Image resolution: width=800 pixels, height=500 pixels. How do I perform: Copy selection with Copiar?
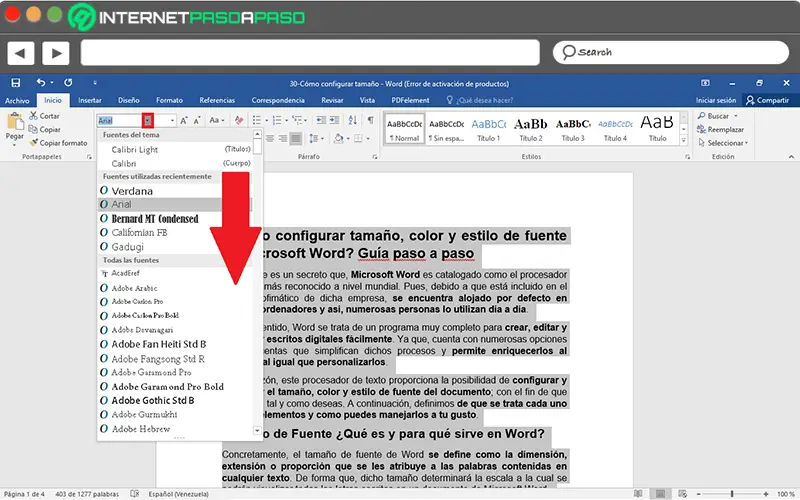tap(45, 130)
